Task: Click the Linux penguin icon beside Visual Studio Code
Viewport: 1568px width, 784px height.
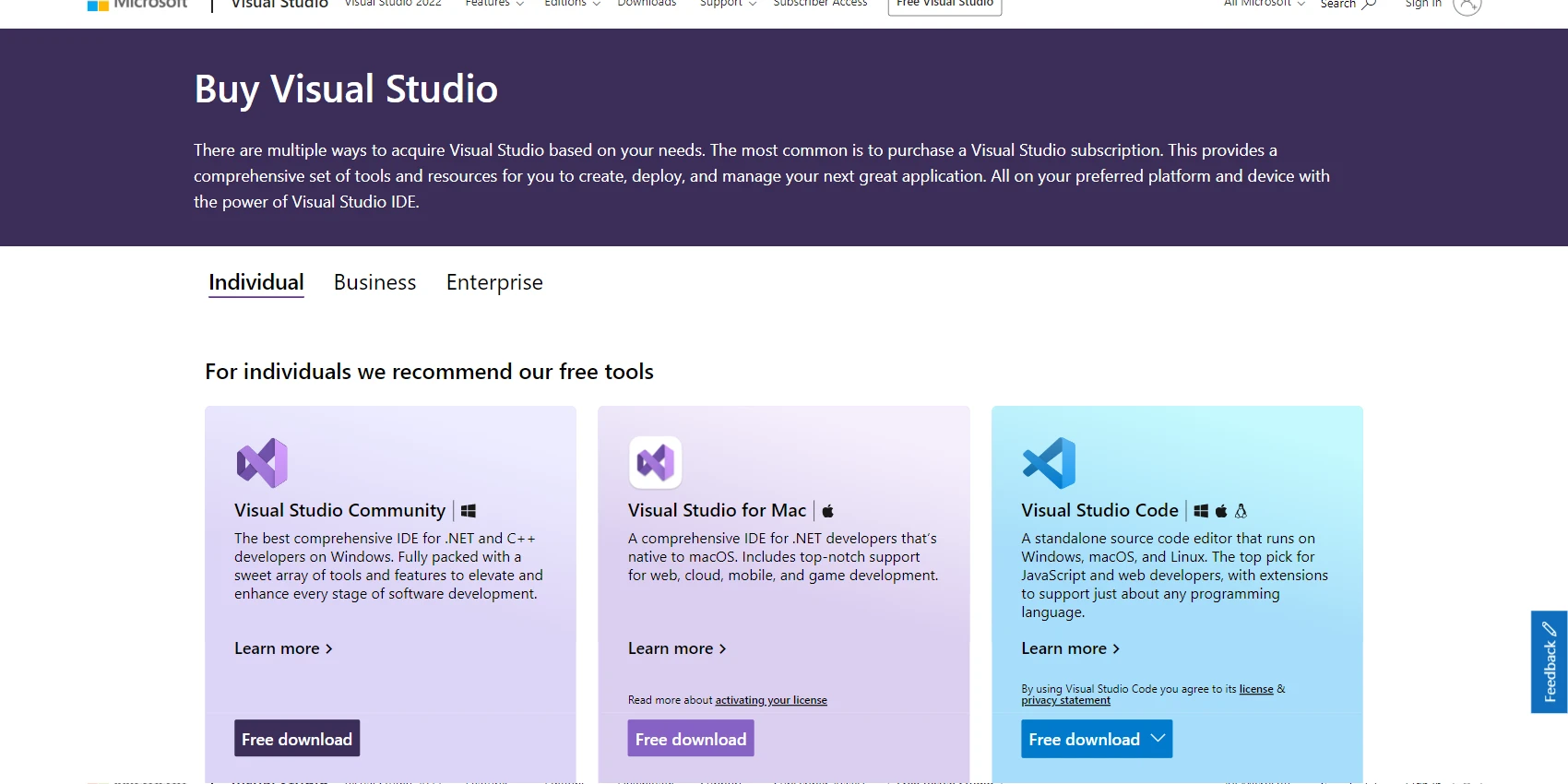Action: (1241, 511)
